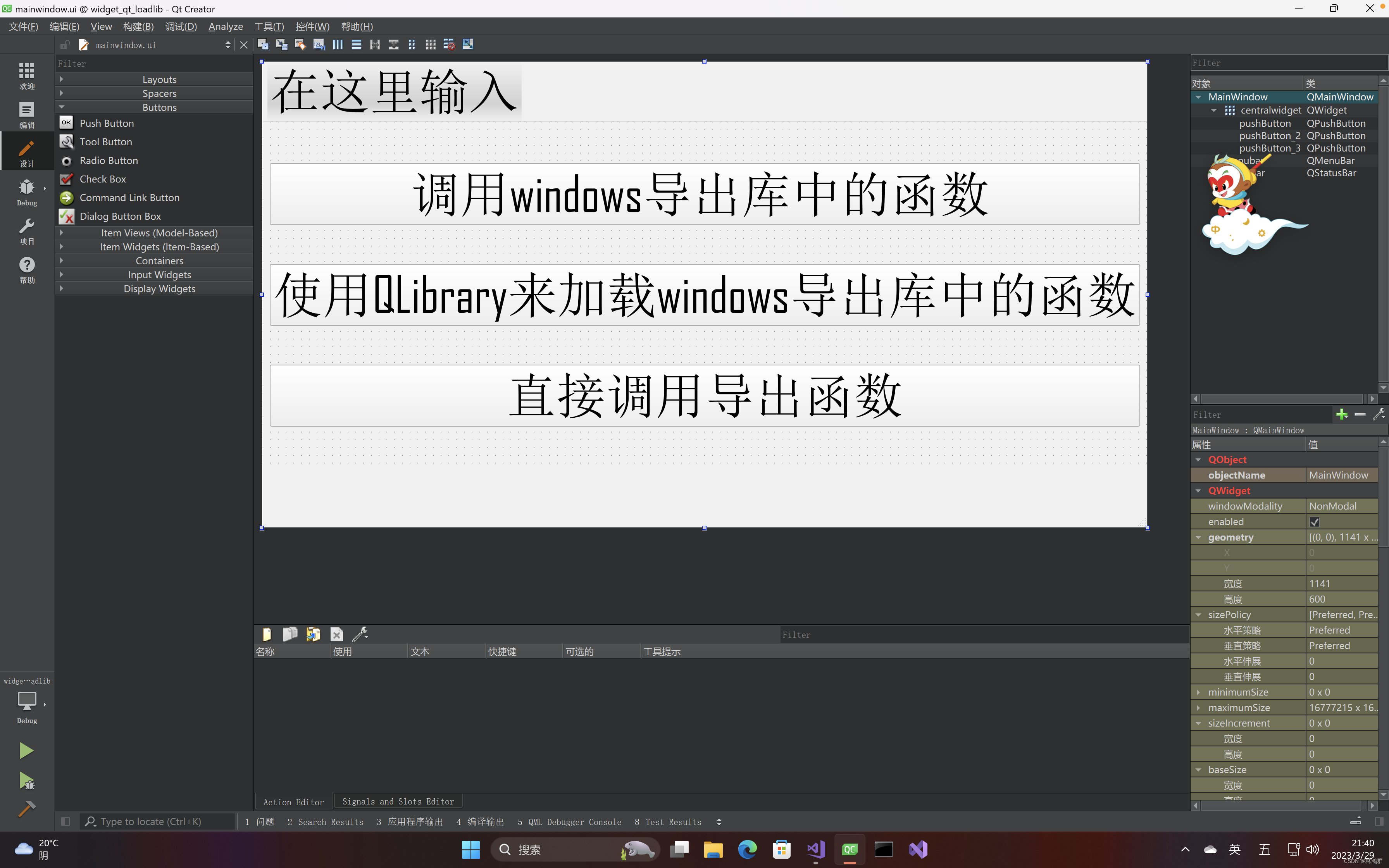The height and width of the screenshot is (868, 1389).
Task: Collapse the geometry property group
Action: (x=1198, y=537)
